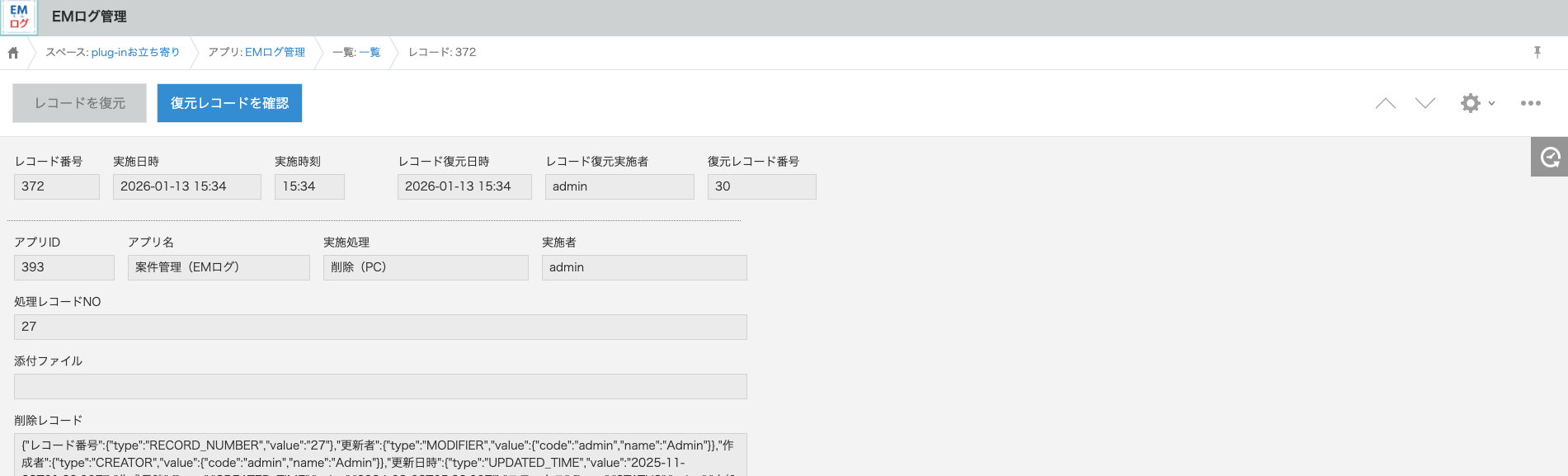Go to the portal home icon
Viewport: 1568px width, 476px height.
13,53
